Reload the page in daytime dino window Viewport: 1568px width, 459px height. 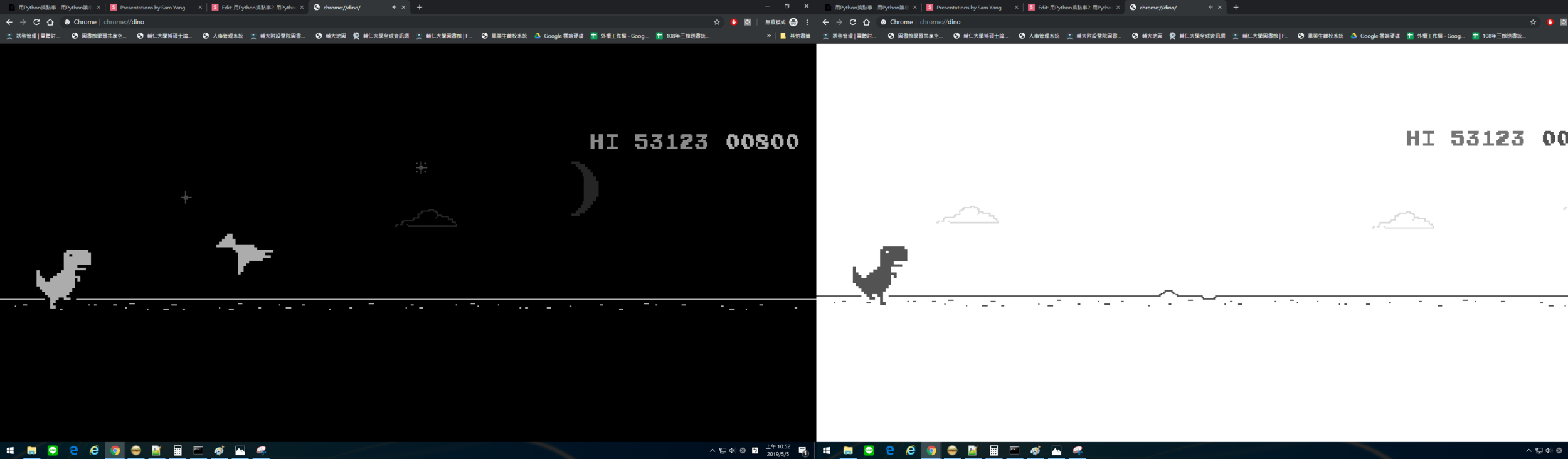coord(852,22)
